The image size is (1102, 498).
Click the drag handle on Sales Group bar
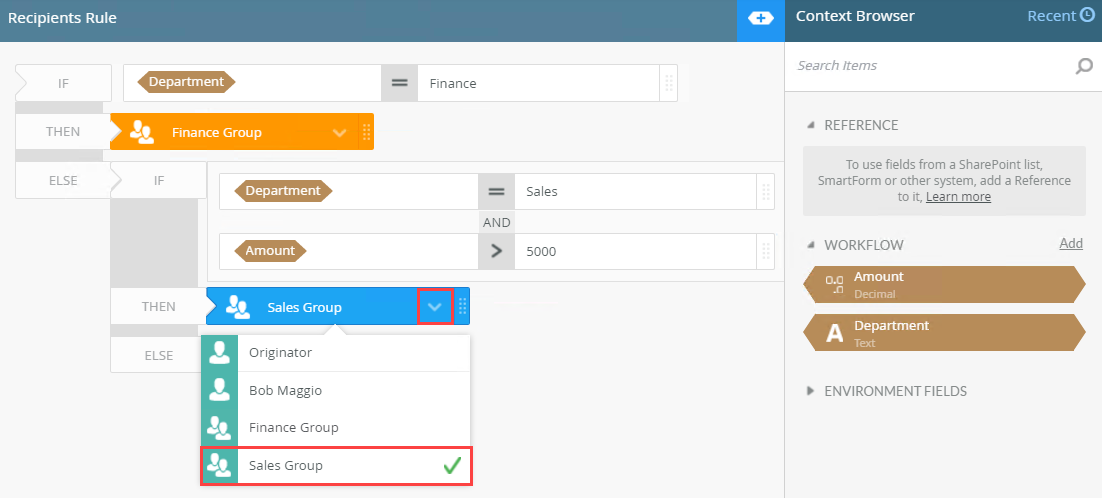[462, 306]
